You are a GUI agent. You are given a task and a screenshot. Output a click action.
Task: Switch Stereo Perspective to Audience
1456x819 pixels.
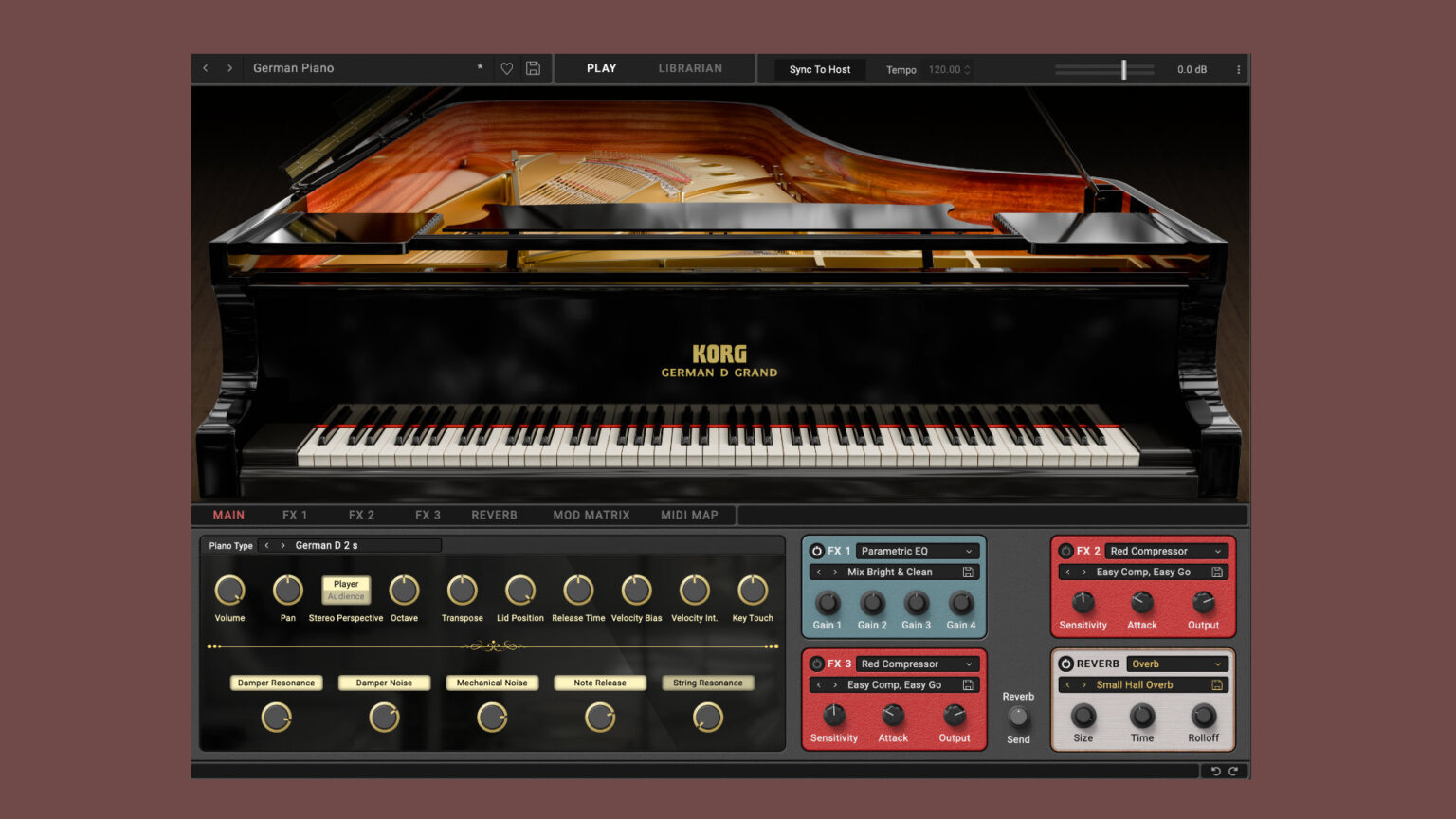tap(345, 596)
